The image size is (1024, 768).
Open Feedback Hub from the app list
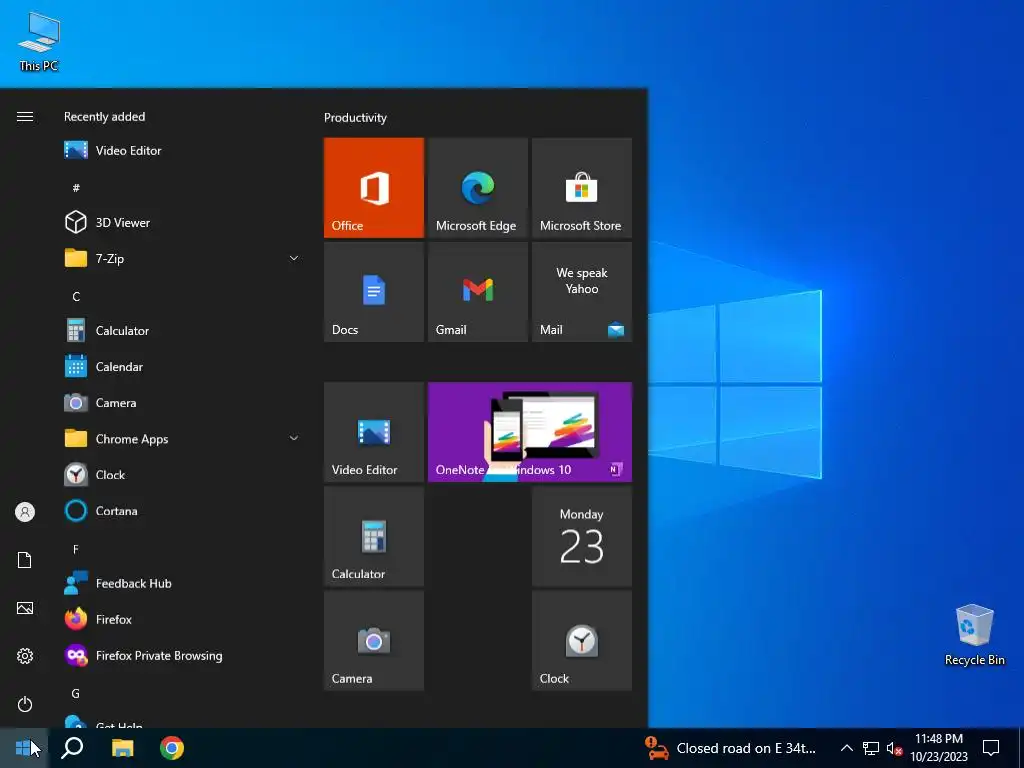183,583
